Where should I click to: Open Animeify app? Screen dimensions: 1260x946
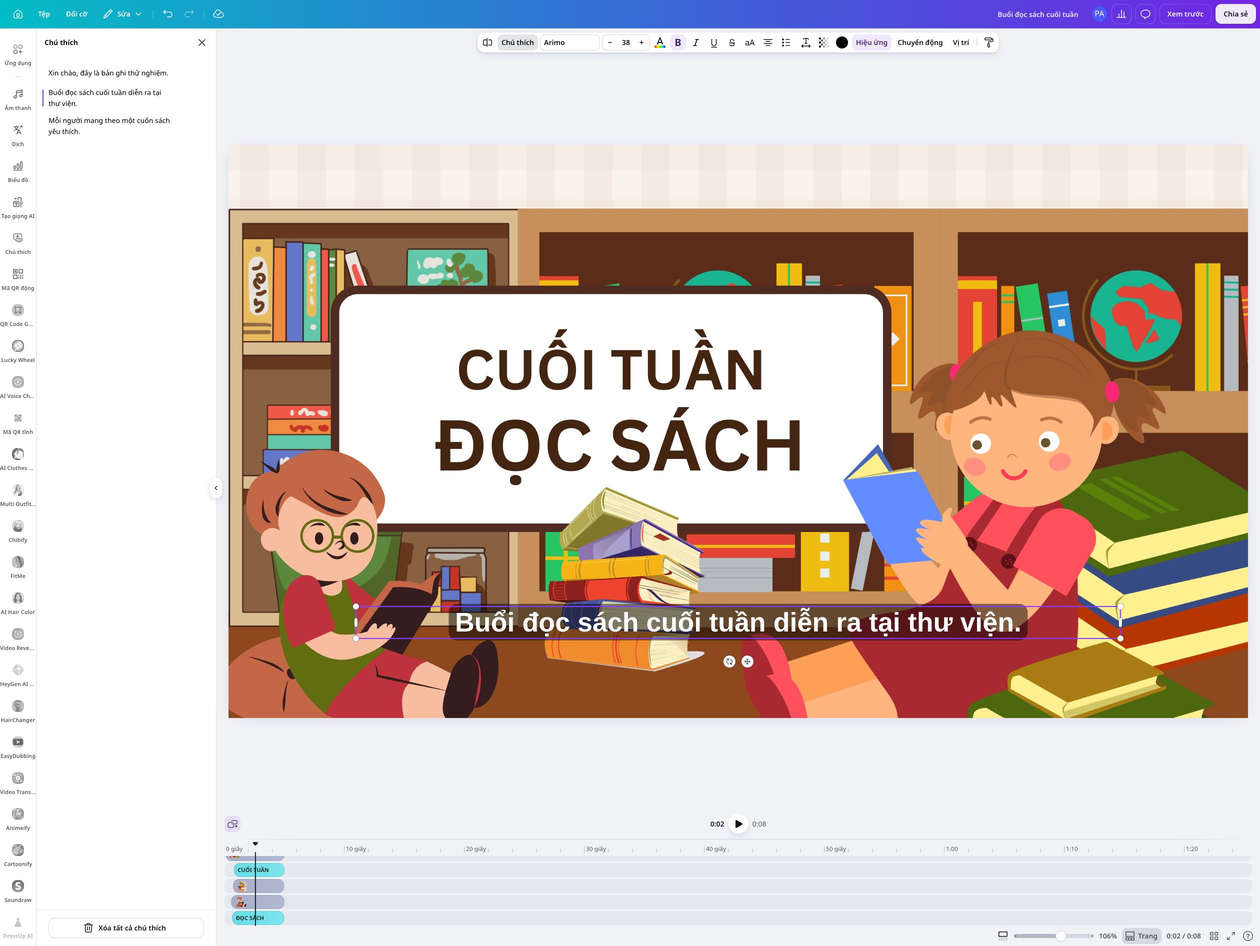tap(18, 819)
